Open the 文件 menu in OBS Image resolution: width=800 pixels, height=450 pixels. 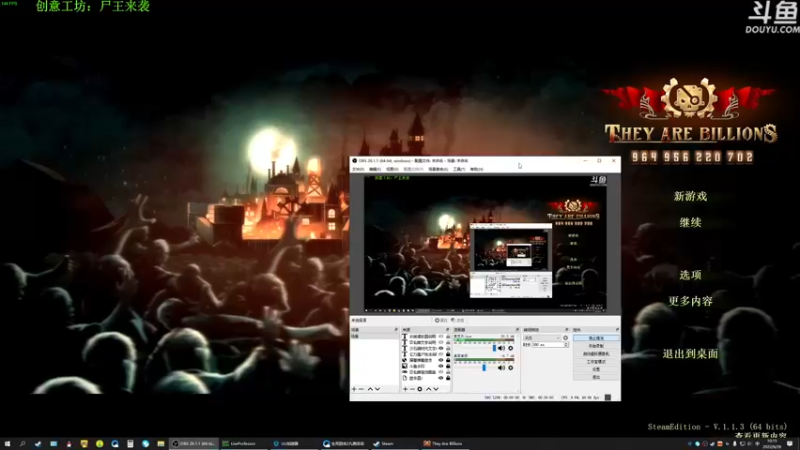(x=359, y=169)
